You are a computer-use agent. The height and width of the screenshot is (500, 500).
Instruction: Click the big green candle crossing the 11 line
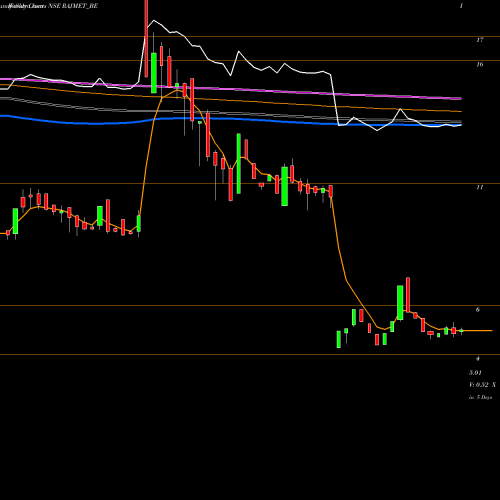pyautogui.click(x=285, y=186)
